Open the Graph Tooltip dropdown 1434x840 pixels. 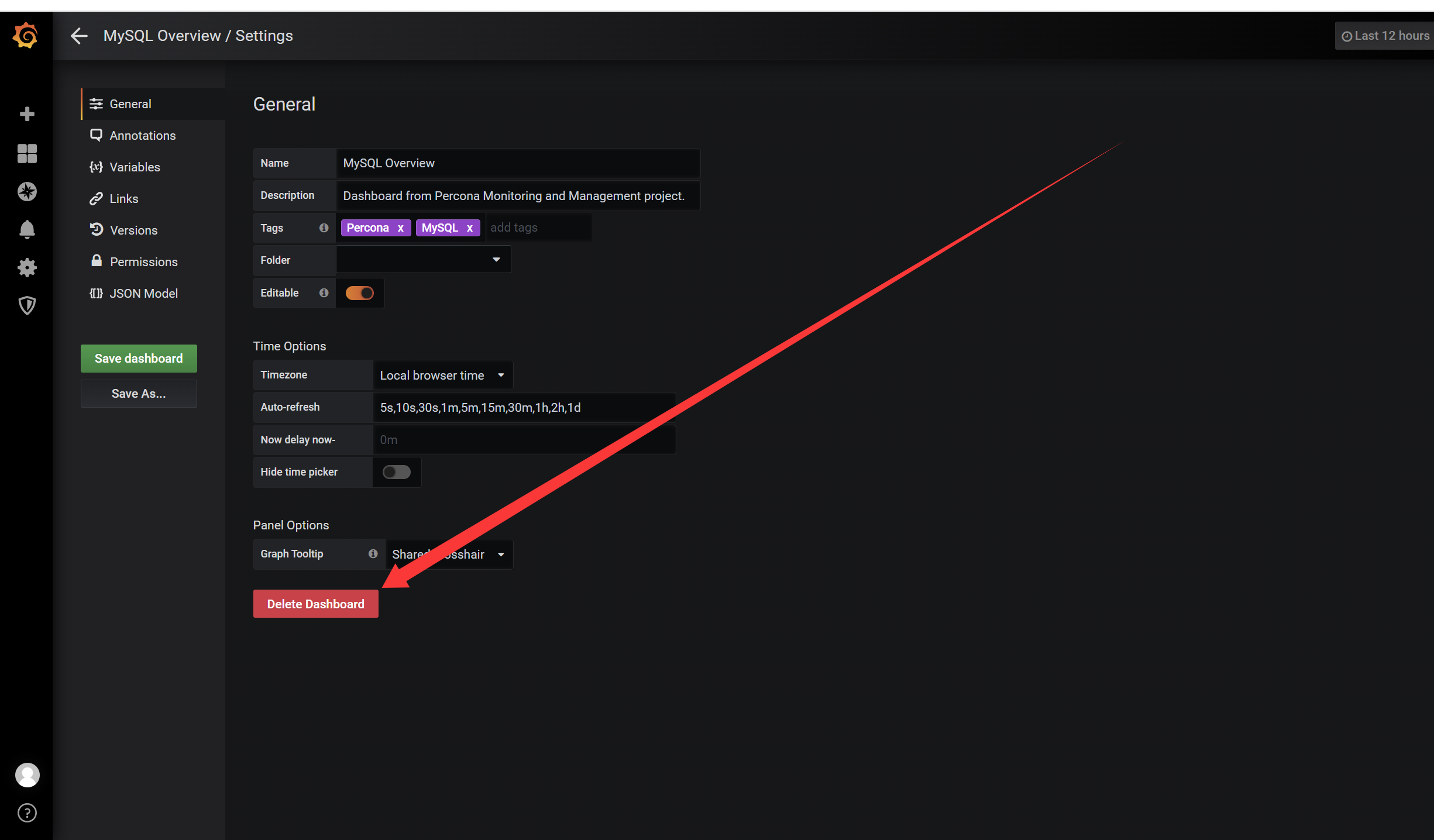point(449,554)
